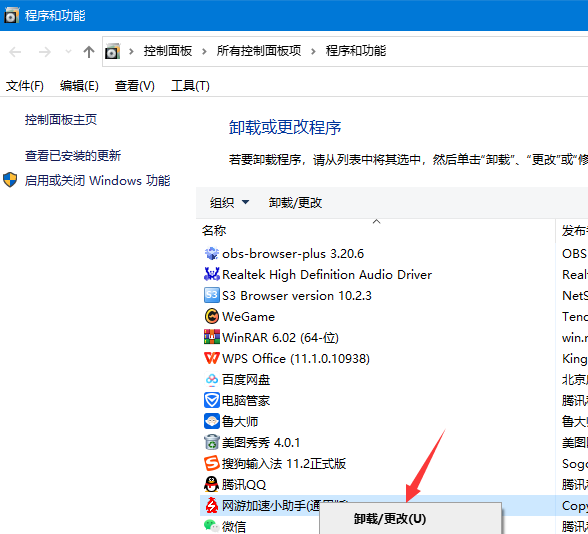Click the 微信 program icon

coord(212,526)
